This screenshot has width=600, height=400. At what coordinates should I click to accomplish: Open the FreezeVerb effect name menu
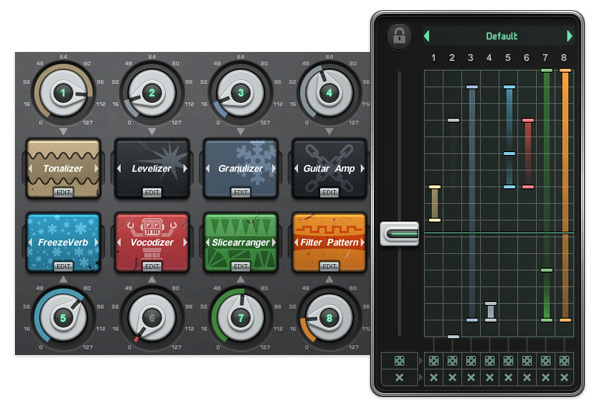pyautogui.click(x=63, y=242)
